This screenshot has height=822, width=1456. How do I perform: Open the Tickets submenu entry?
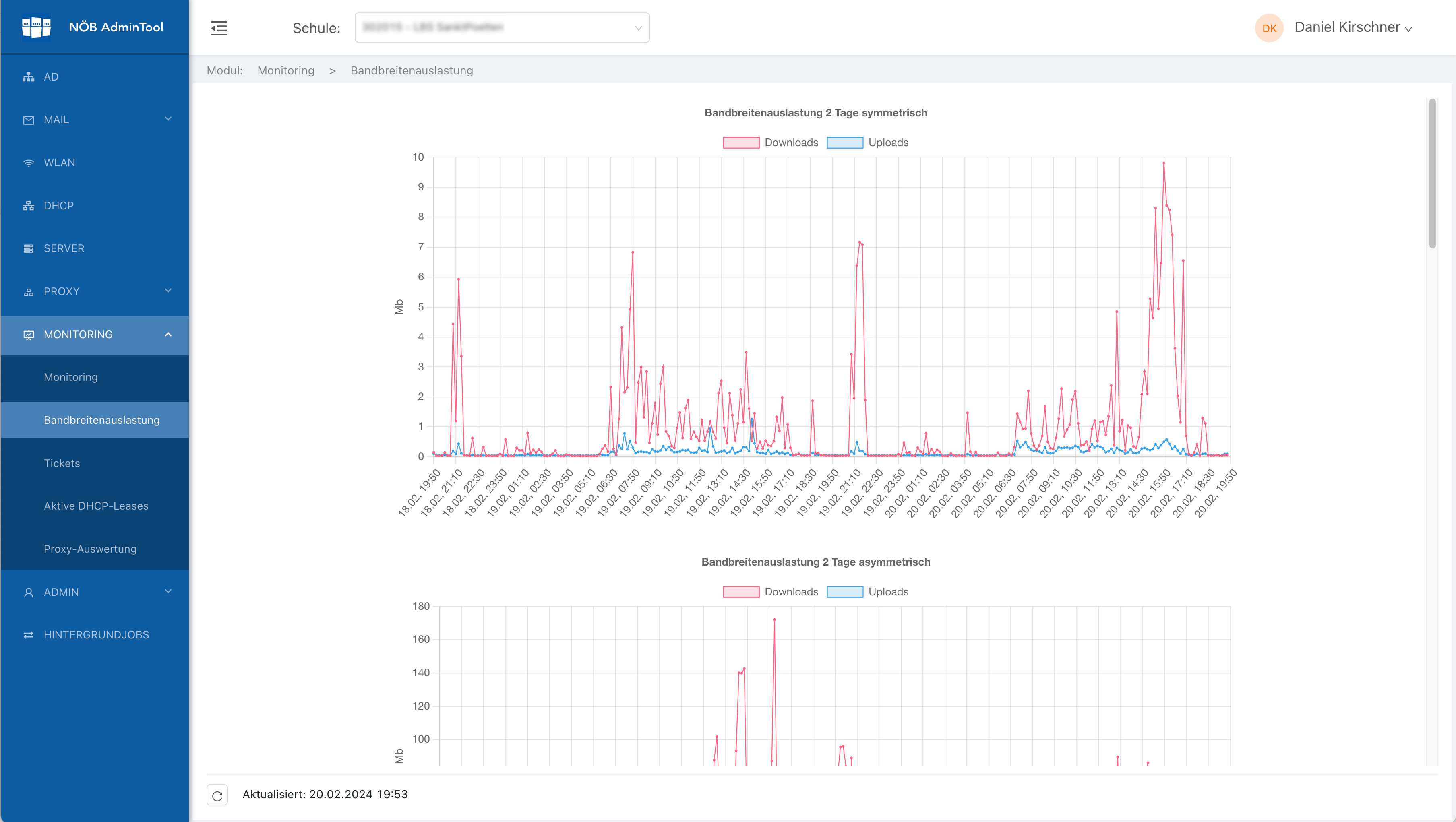pos(95,463)
